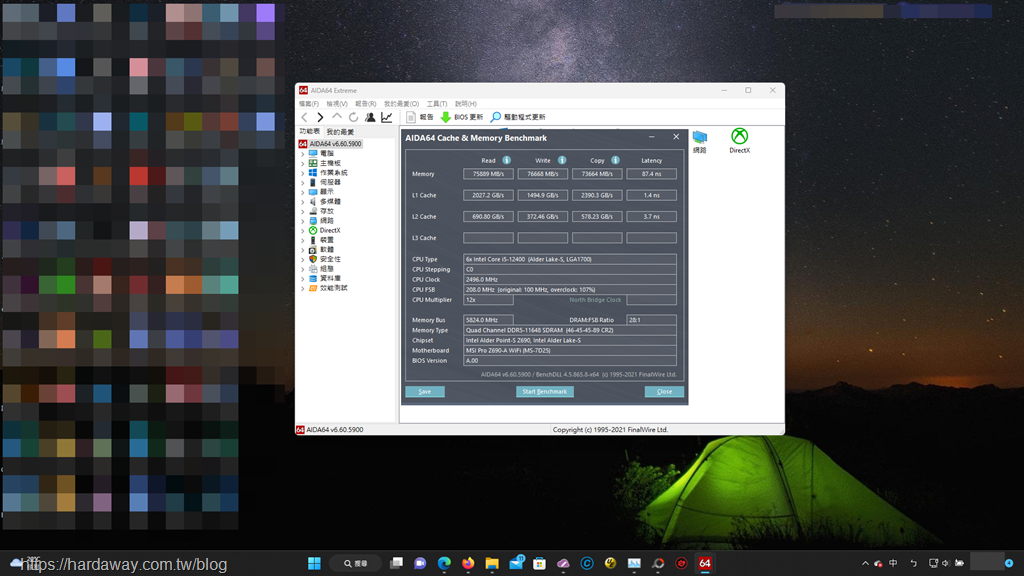Screen dimensions: 1024x576
Task: Click the BIOS 更新 green arrow button
Action: [x=462, y=117]
